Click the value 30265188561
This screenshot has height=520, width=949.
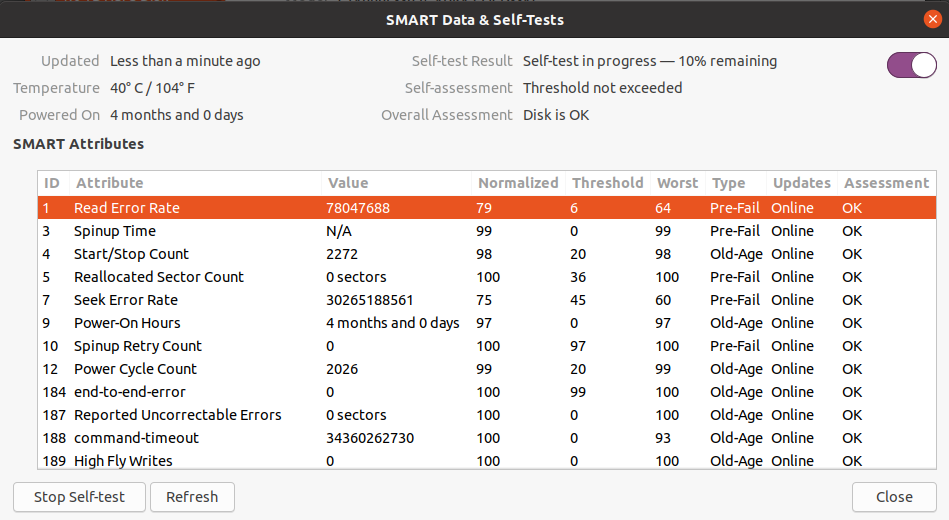tap(369, 300)
